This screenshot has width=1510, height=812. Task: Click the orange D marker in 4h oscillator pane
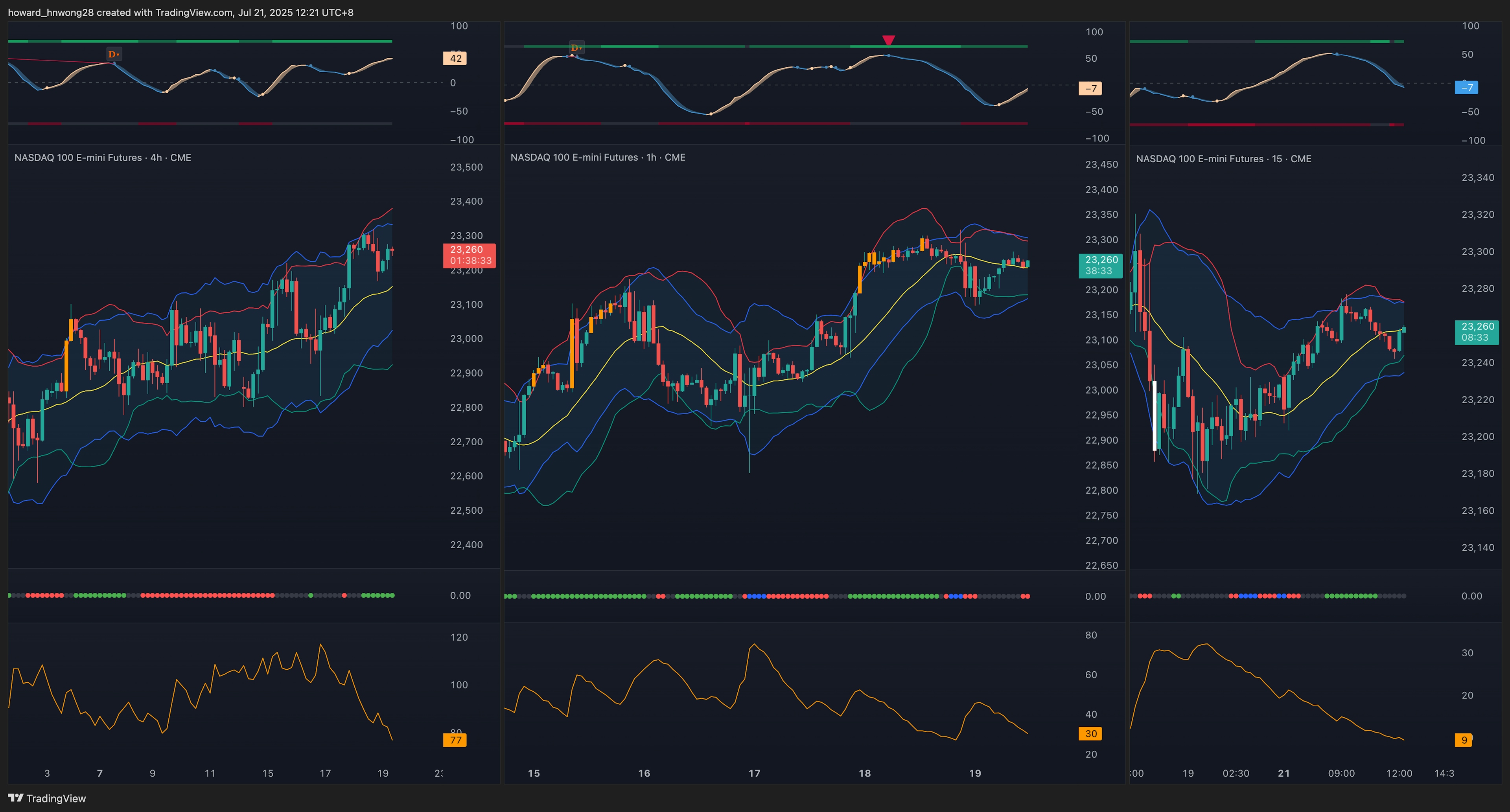(114, 54)
